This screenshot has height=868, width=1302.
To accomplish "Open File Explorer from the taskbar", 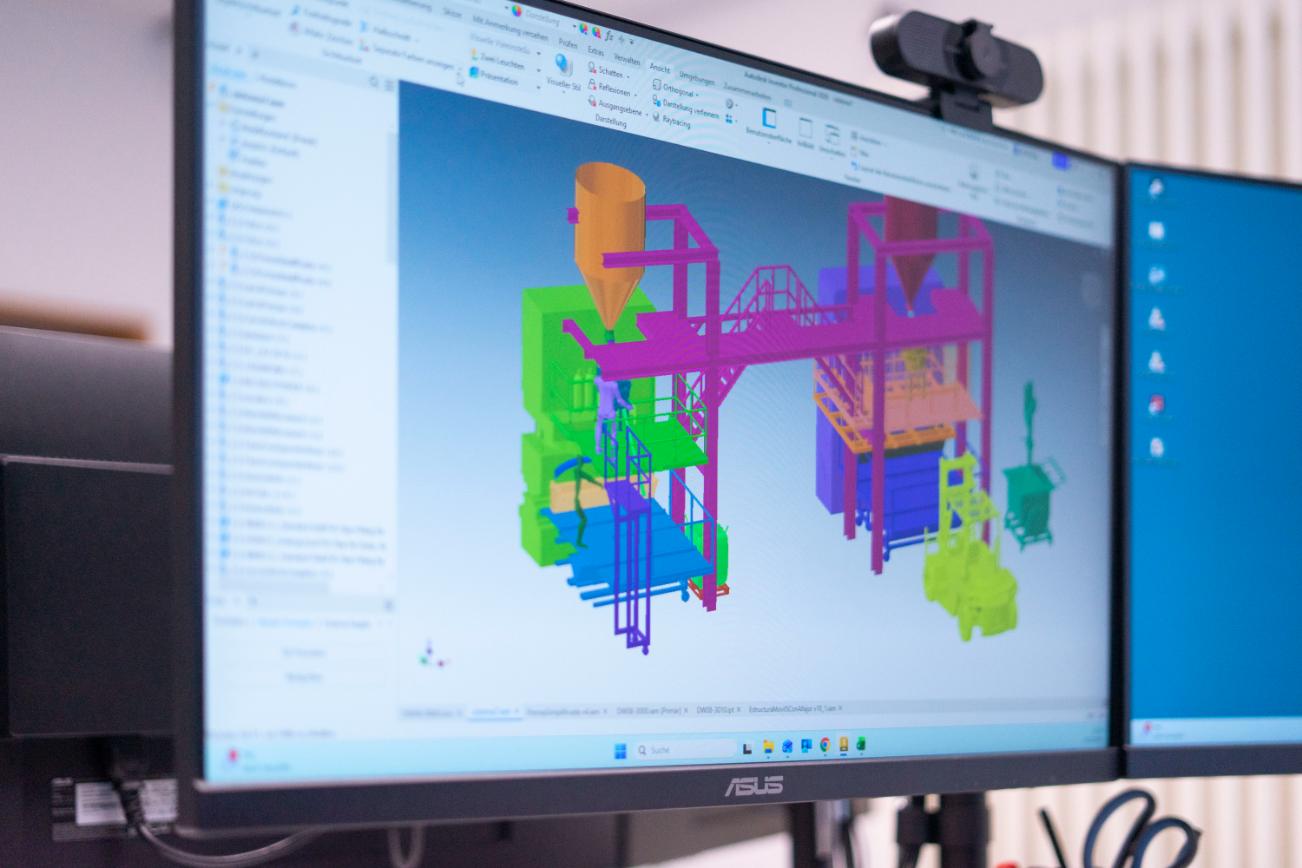I will tap(768, 747).
